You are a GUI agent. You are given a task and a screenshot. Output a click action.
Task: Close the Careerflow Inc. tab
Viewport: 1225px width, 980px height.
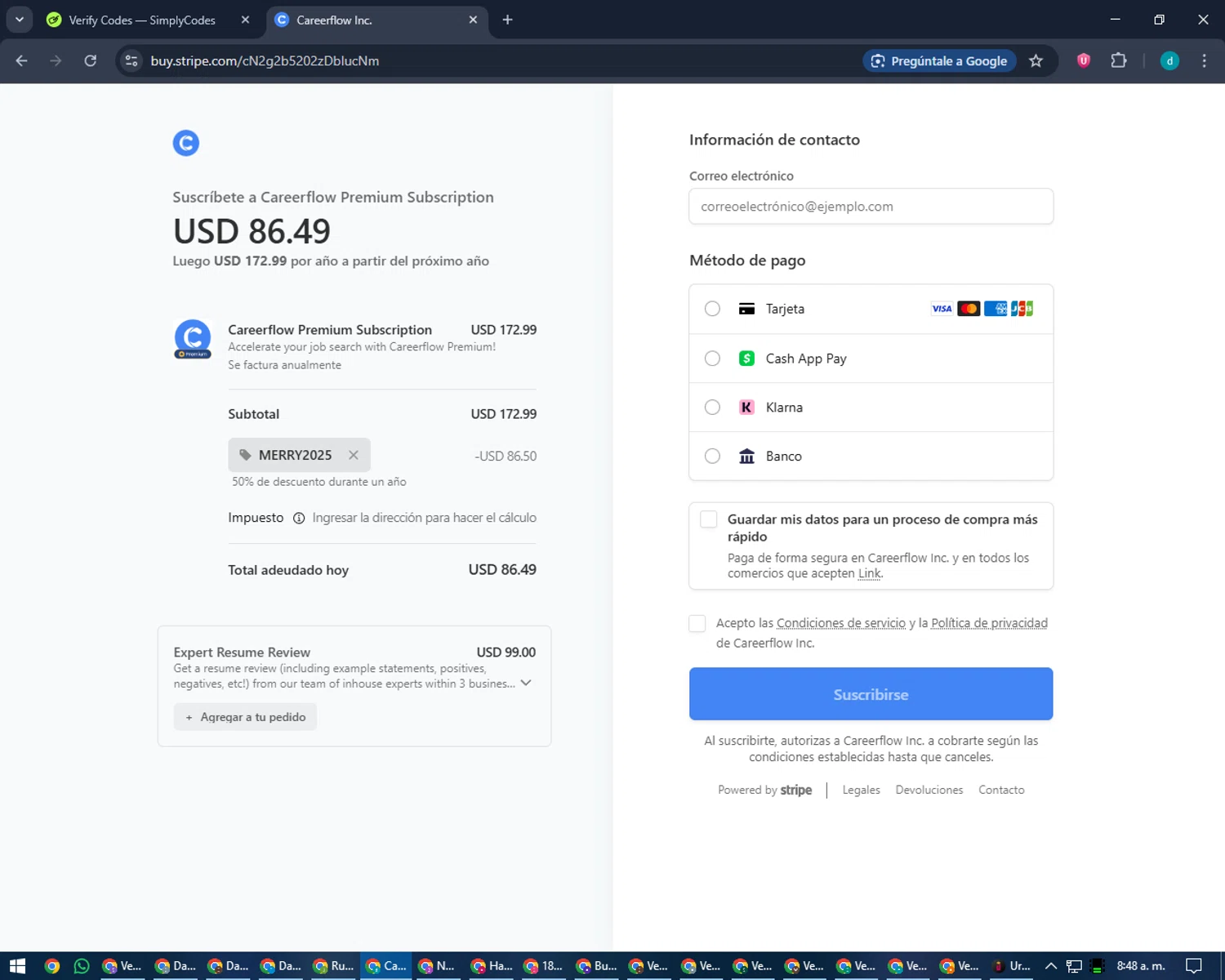(473, 20)
